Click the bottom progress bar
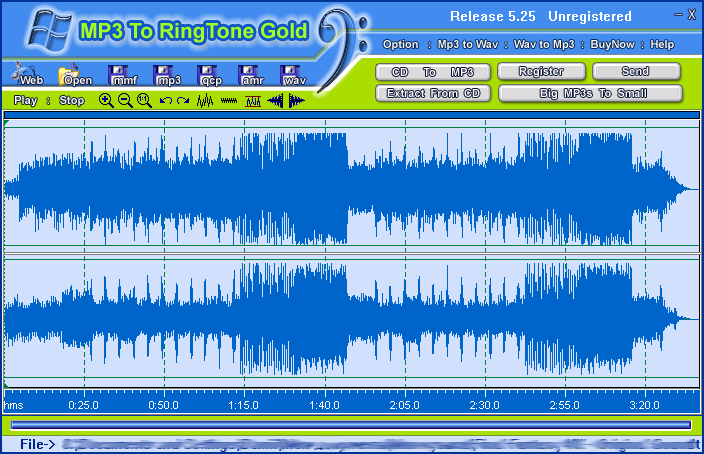Viewport: 704px width, 454px height. [351, 425]
